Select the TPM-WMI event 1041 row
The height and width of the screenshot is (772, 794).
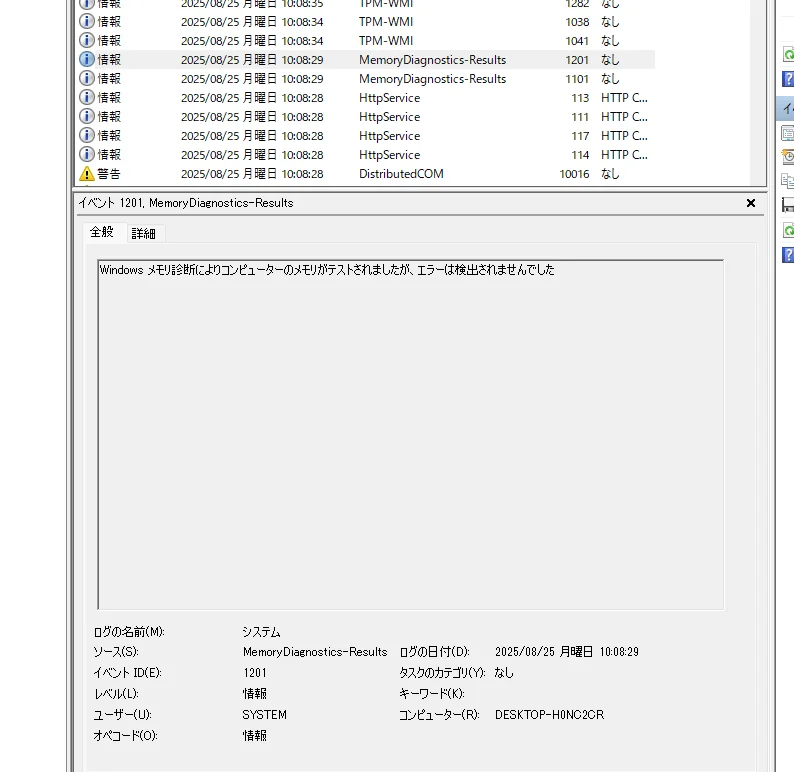tap(390, 41)
